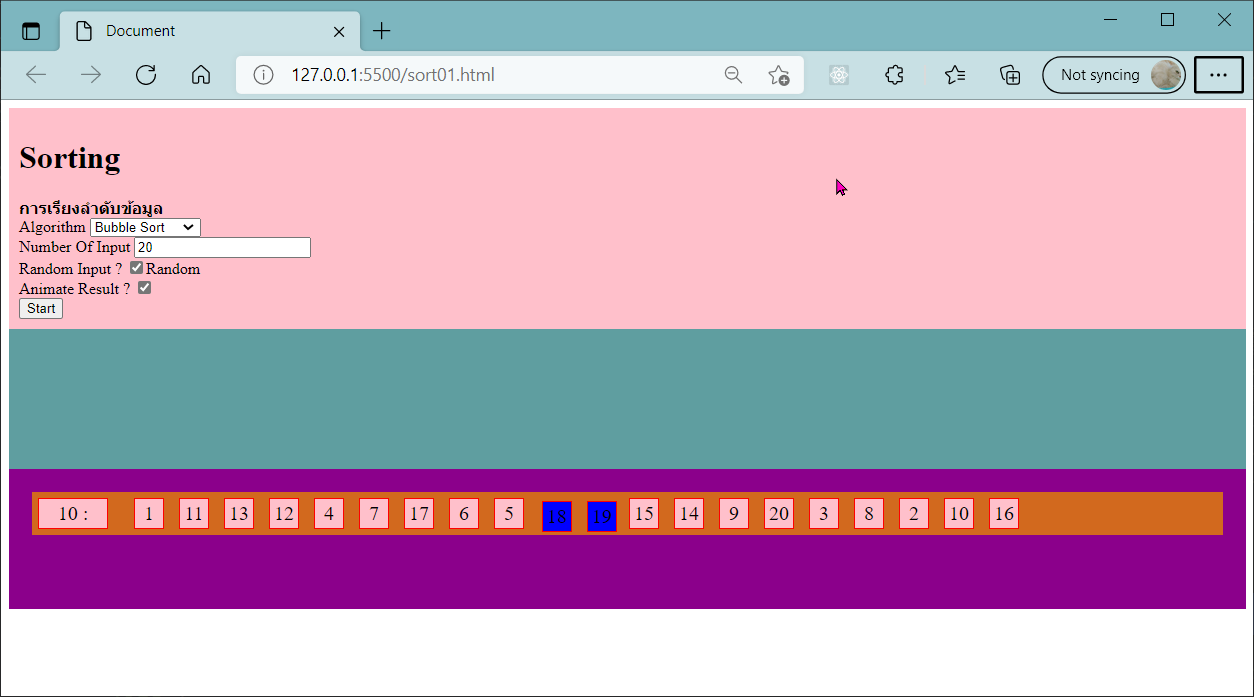Go back to previous page

click(36, 75)
